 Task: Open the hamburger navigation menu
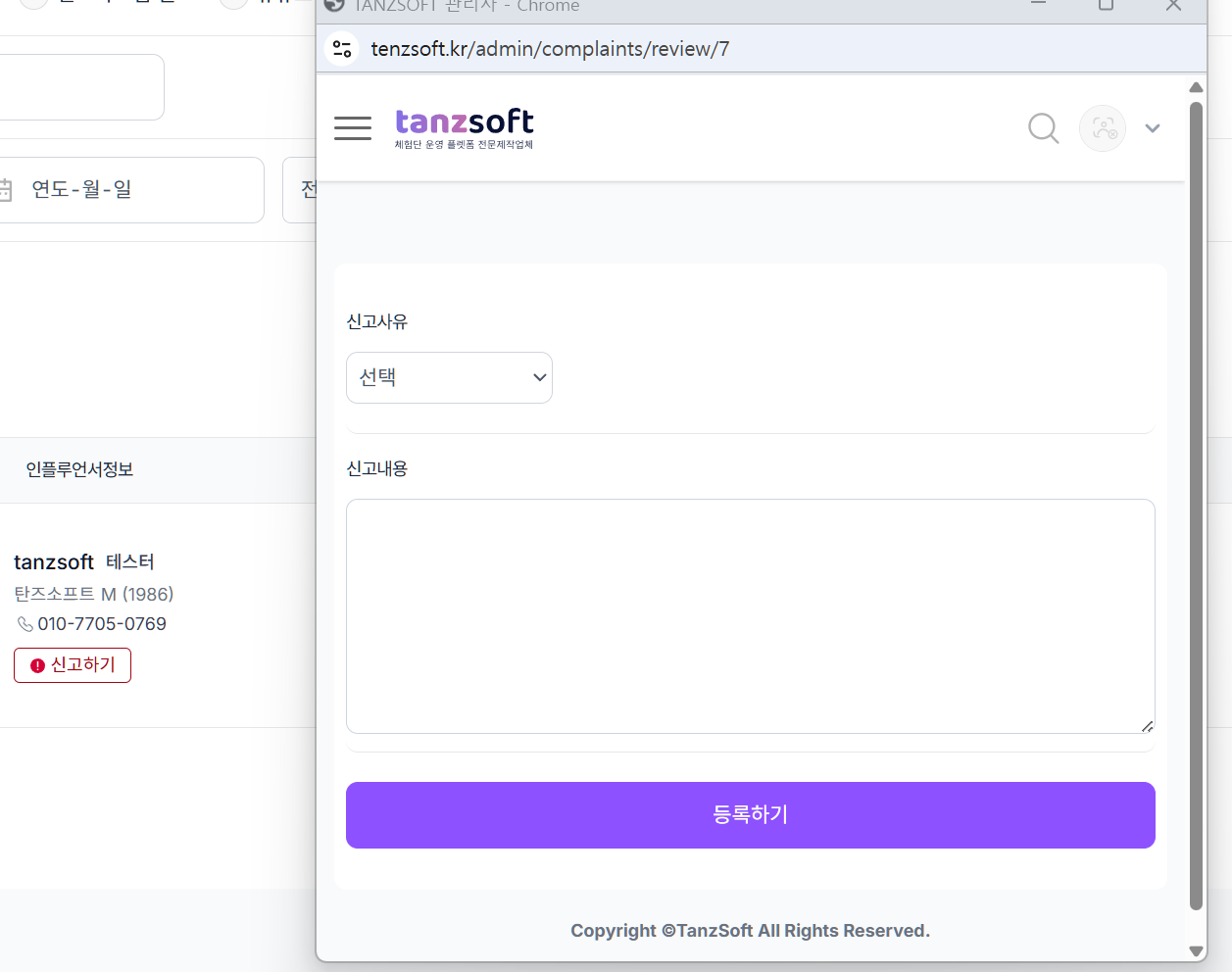(352, 128)
